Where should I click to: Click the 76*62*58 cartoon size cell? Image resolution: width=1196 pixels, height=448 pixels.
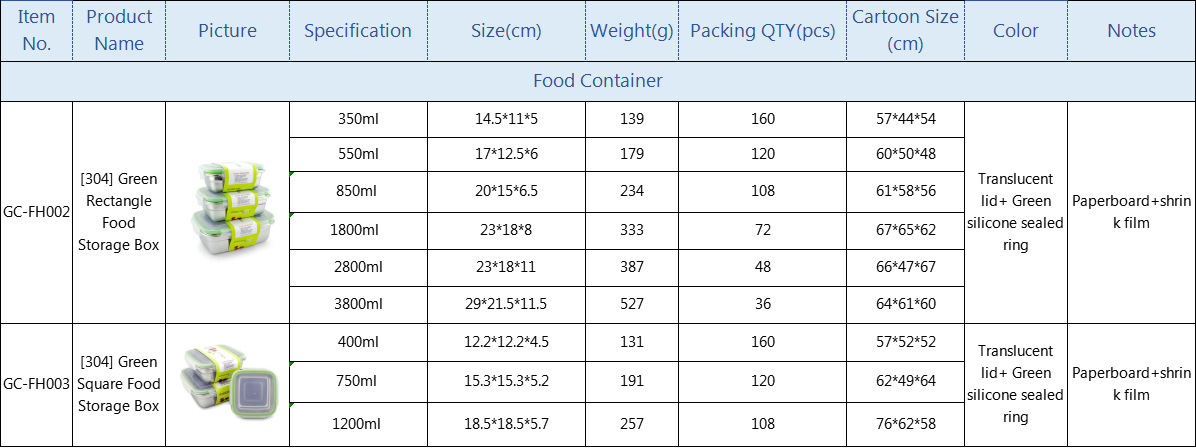[x=905, y=426]
